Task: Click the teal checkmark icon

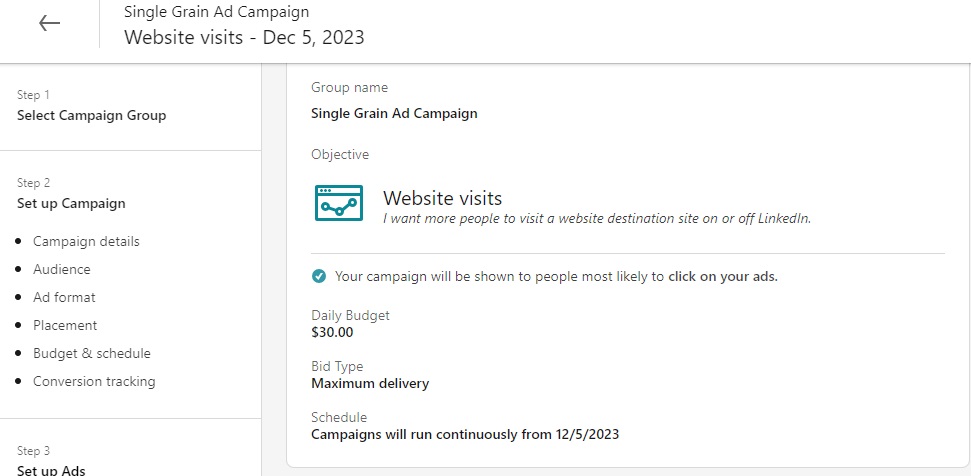Action: click(x=319, y=276)
